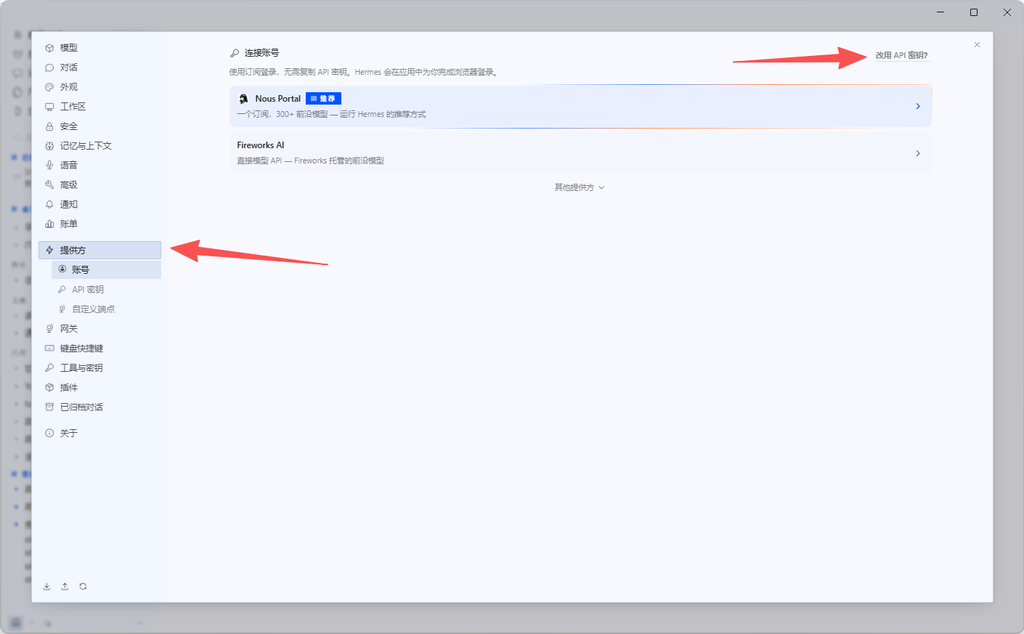Open Fireworks AI via its chevron arrow
This screenshot has height=634, width=1024.
click(x=918, y=153)
